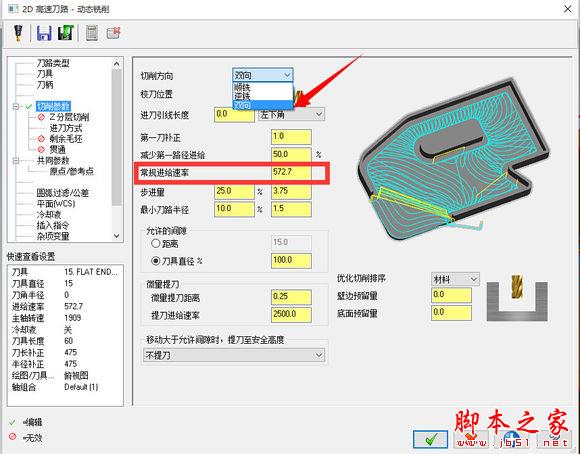Image resolution: width=580 pixels, height=454 pixels.
Task: Click the 刀具直径 % field showing 100.0
Action: (291, 260)
